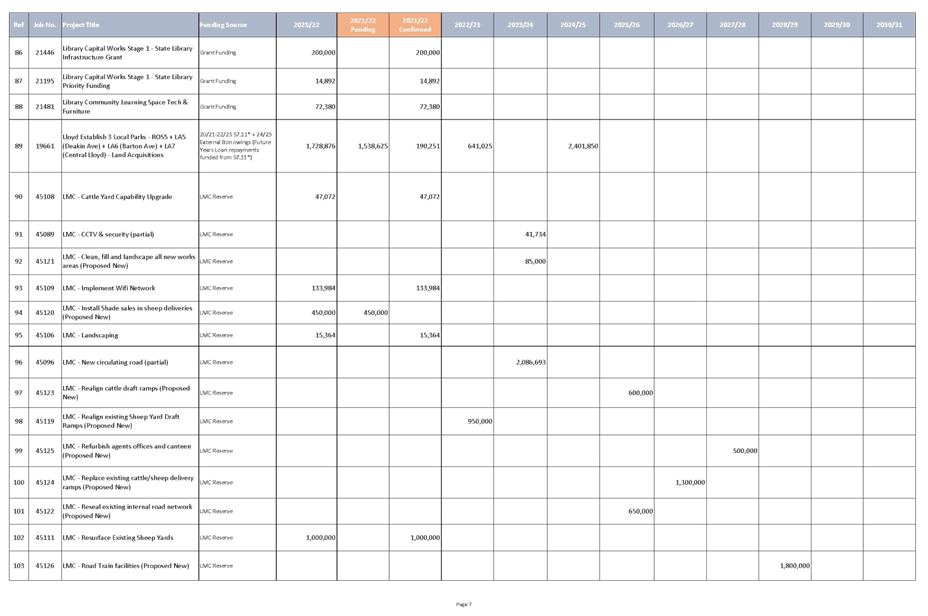Click the '2030/31' column header

(x=889, y=25)
